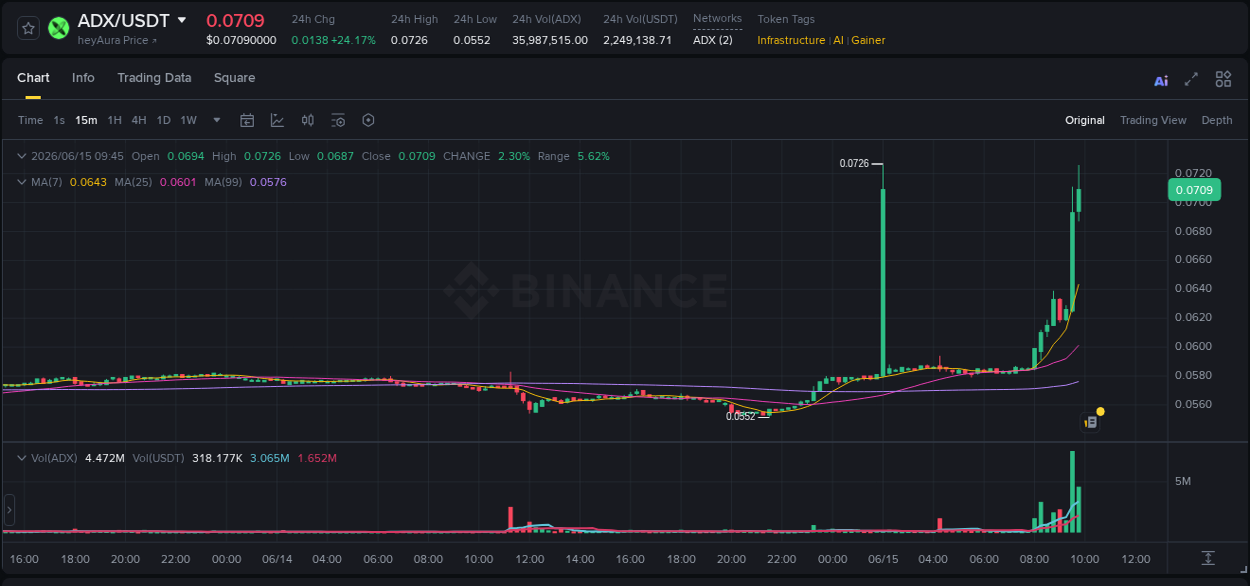Switch to the Chart tab
The width and height of the screenshot is (1250, 586).
click(33, 78)
